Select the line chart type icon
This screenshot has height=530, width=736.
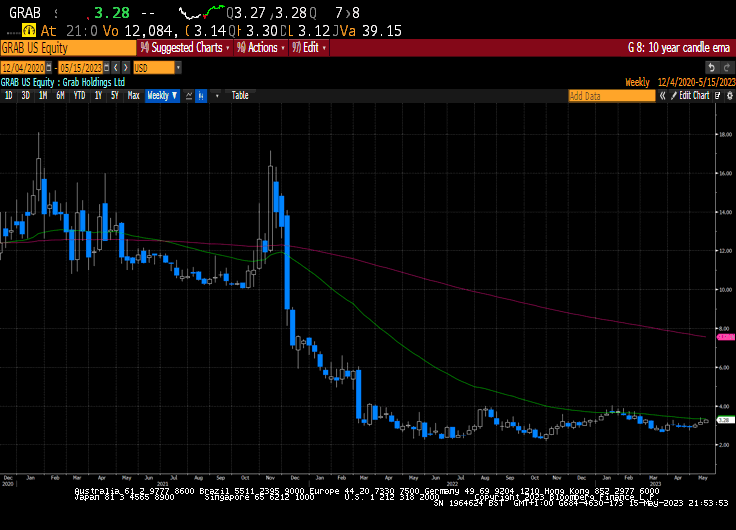click(189, 96)
